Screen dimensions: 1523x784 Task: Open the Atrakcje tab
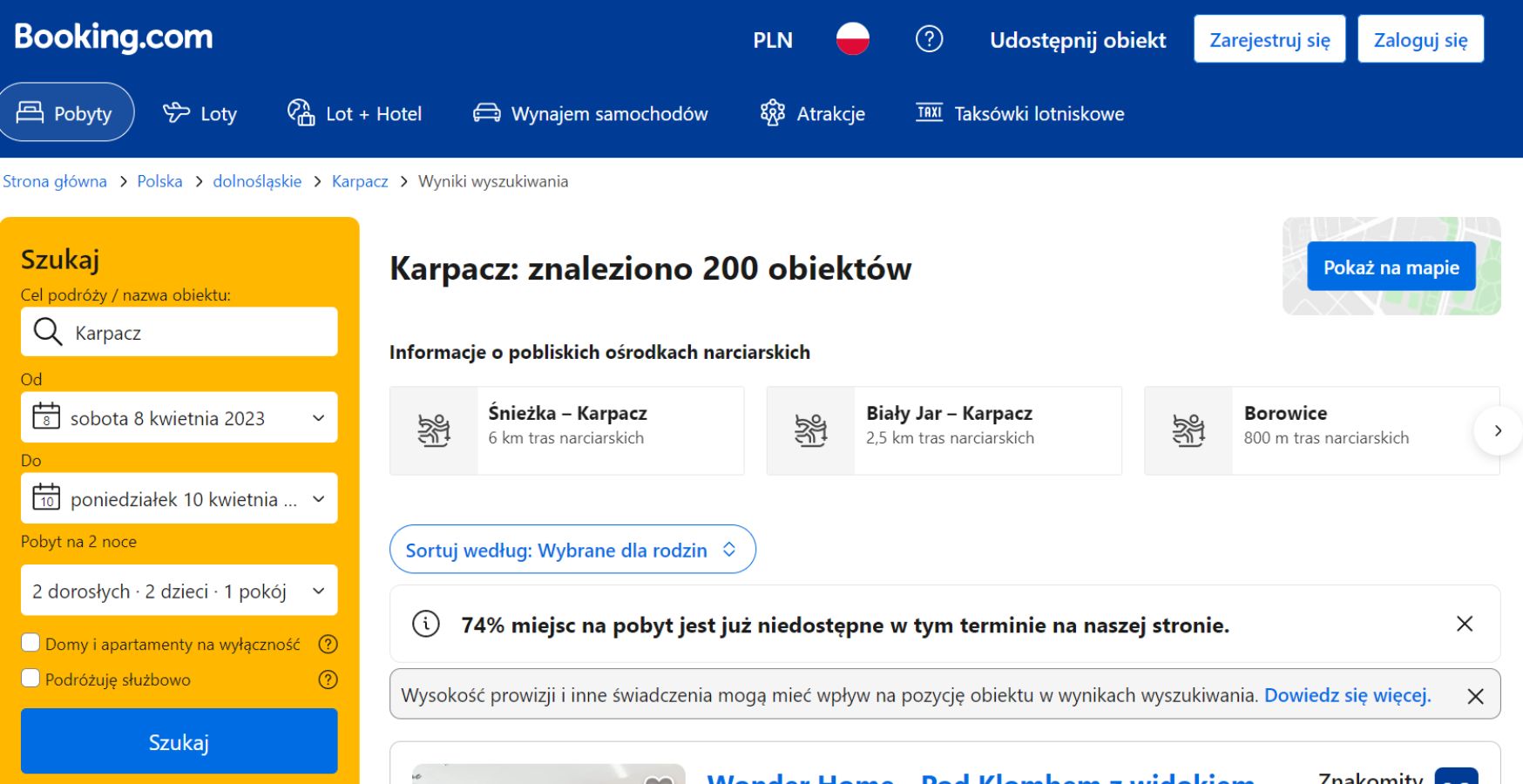point(813,113)
